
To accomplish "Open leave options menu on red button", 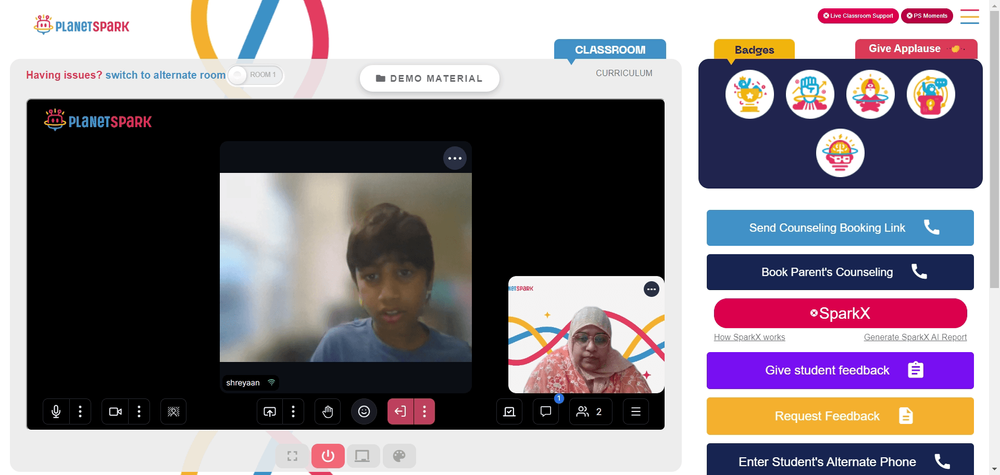I will tap(424, 412).
